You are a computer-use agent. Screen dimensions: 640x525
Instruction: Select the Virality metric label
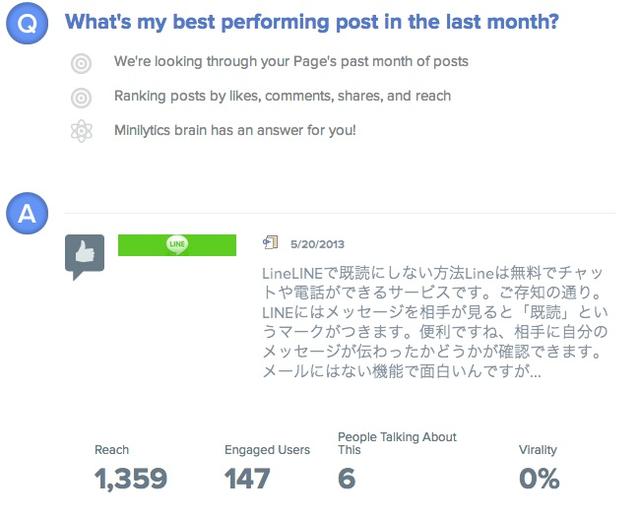(x=539, y=450)
